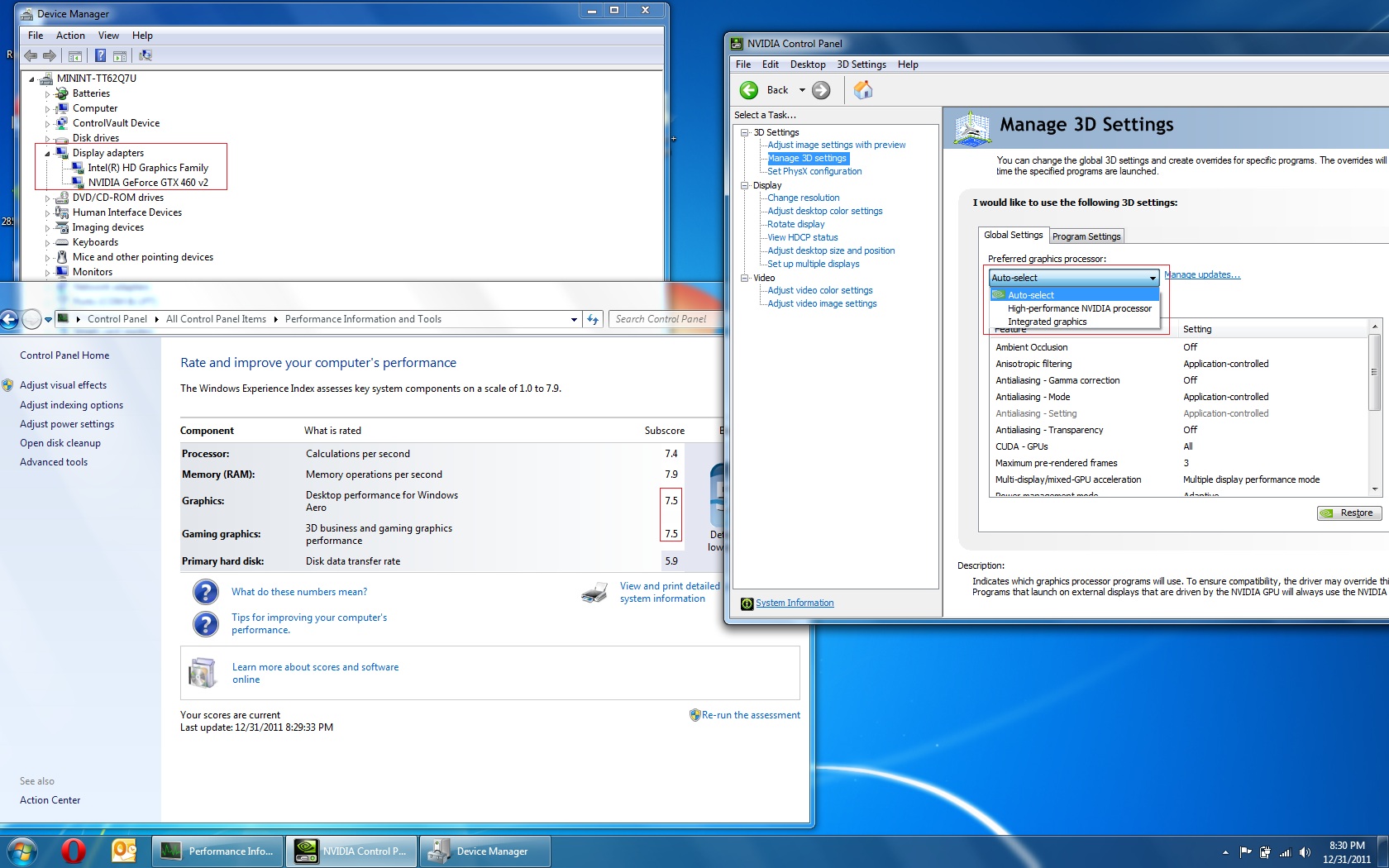This screenshot has height=868, width=1389.
Task: Click the Mice and other pointing devices icon
Action: [62, 257]
